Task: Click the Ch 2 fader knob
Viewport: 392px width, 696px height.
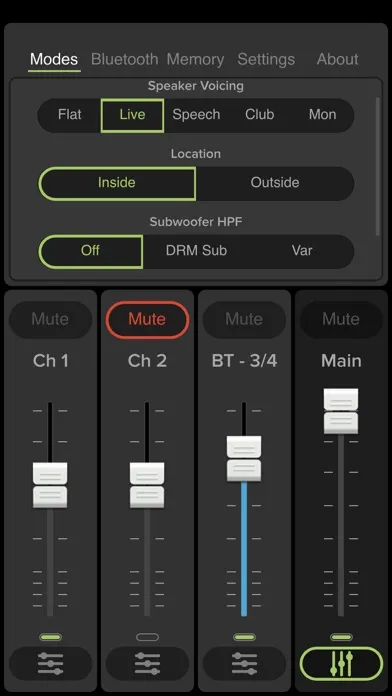Action: tap(147, 485)
